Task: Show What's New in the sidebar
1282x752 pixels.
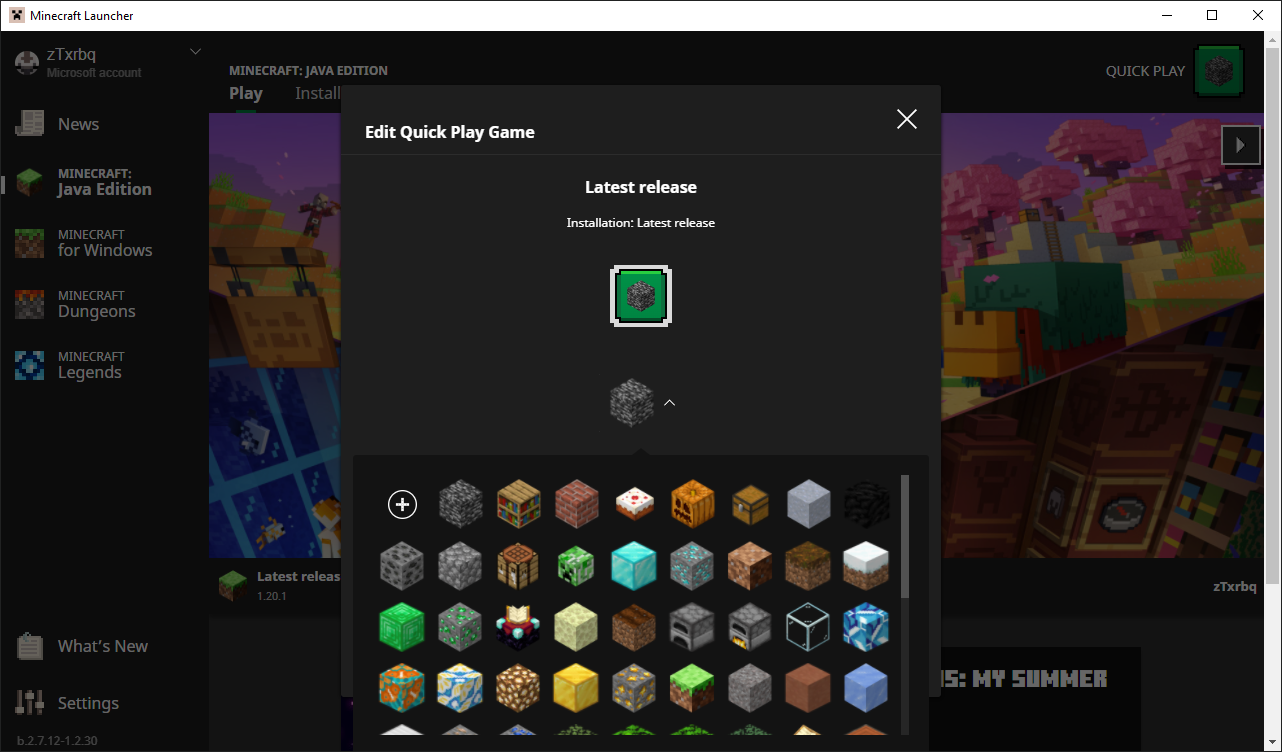Action: coord(104,646)
